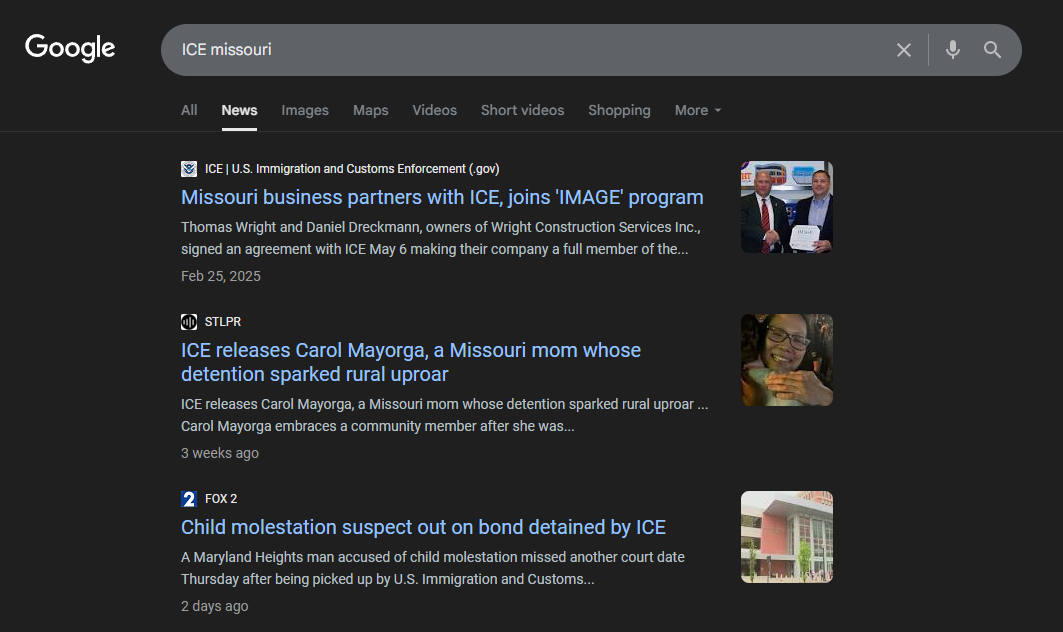Expand the More dropdown menu
Viewport: 1063px width, 632px height.
(698, 110)
